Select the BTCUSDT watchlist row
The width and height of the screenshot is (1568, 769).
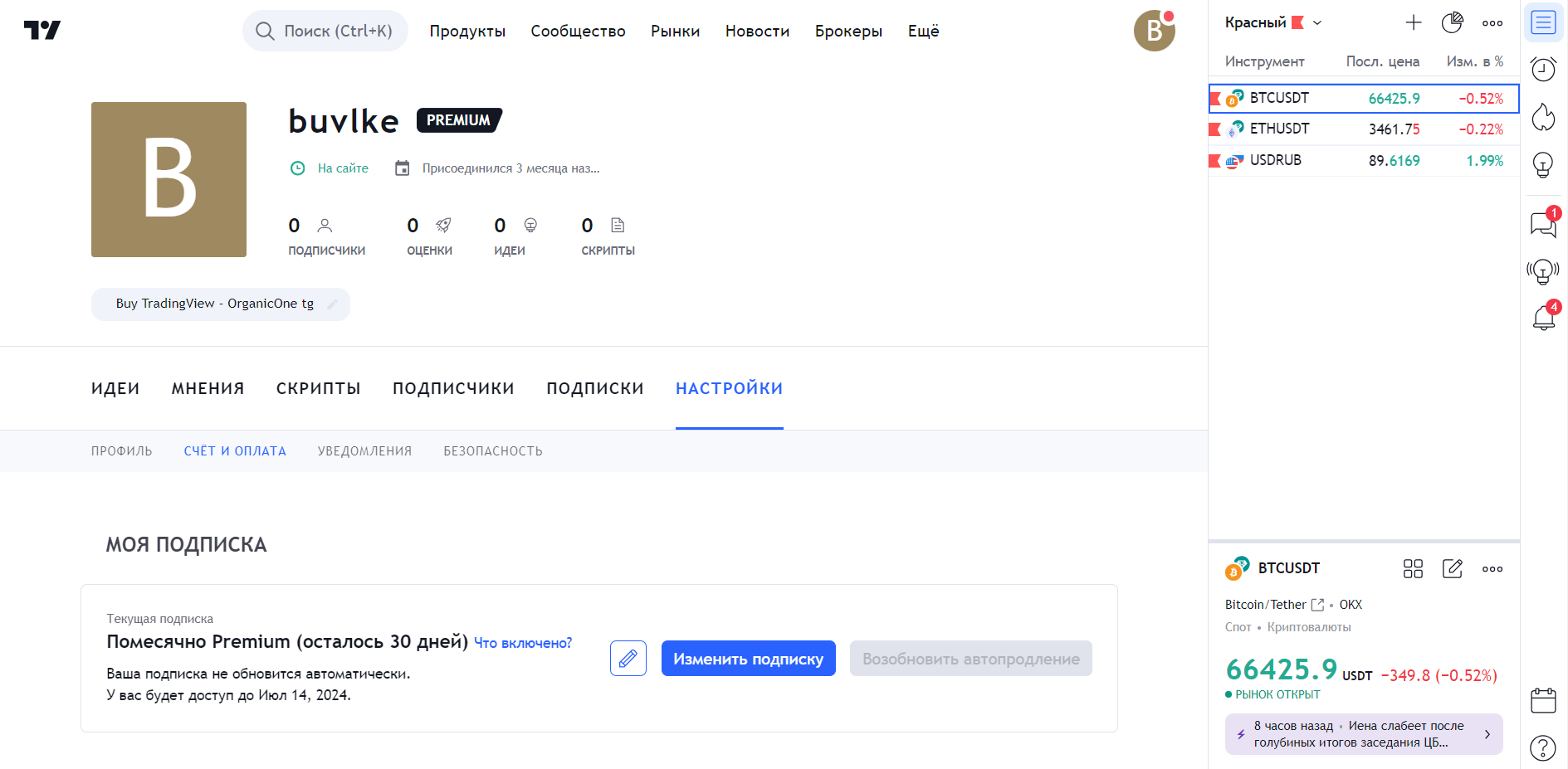pyautogui.click(x=1364, y=98)
